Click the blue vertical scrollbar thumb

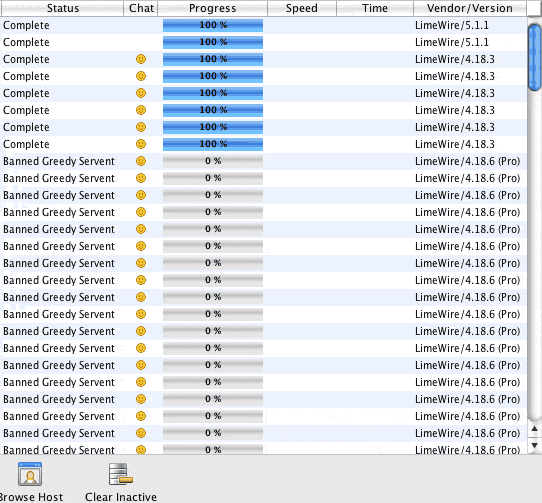(534, 57)
